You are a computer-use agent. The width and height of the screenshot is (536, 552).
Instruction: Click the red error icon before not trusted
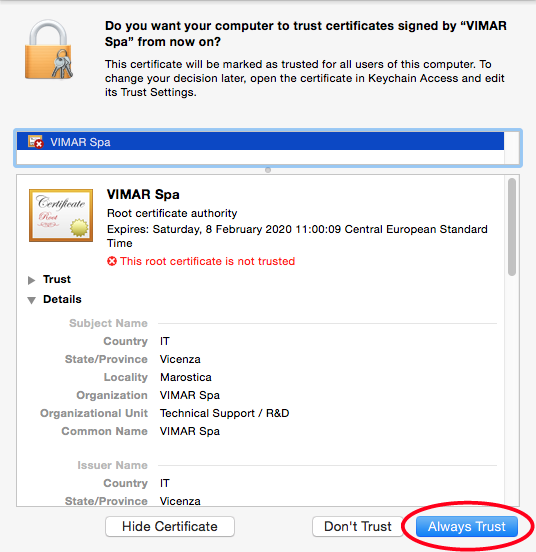[112, 261]
